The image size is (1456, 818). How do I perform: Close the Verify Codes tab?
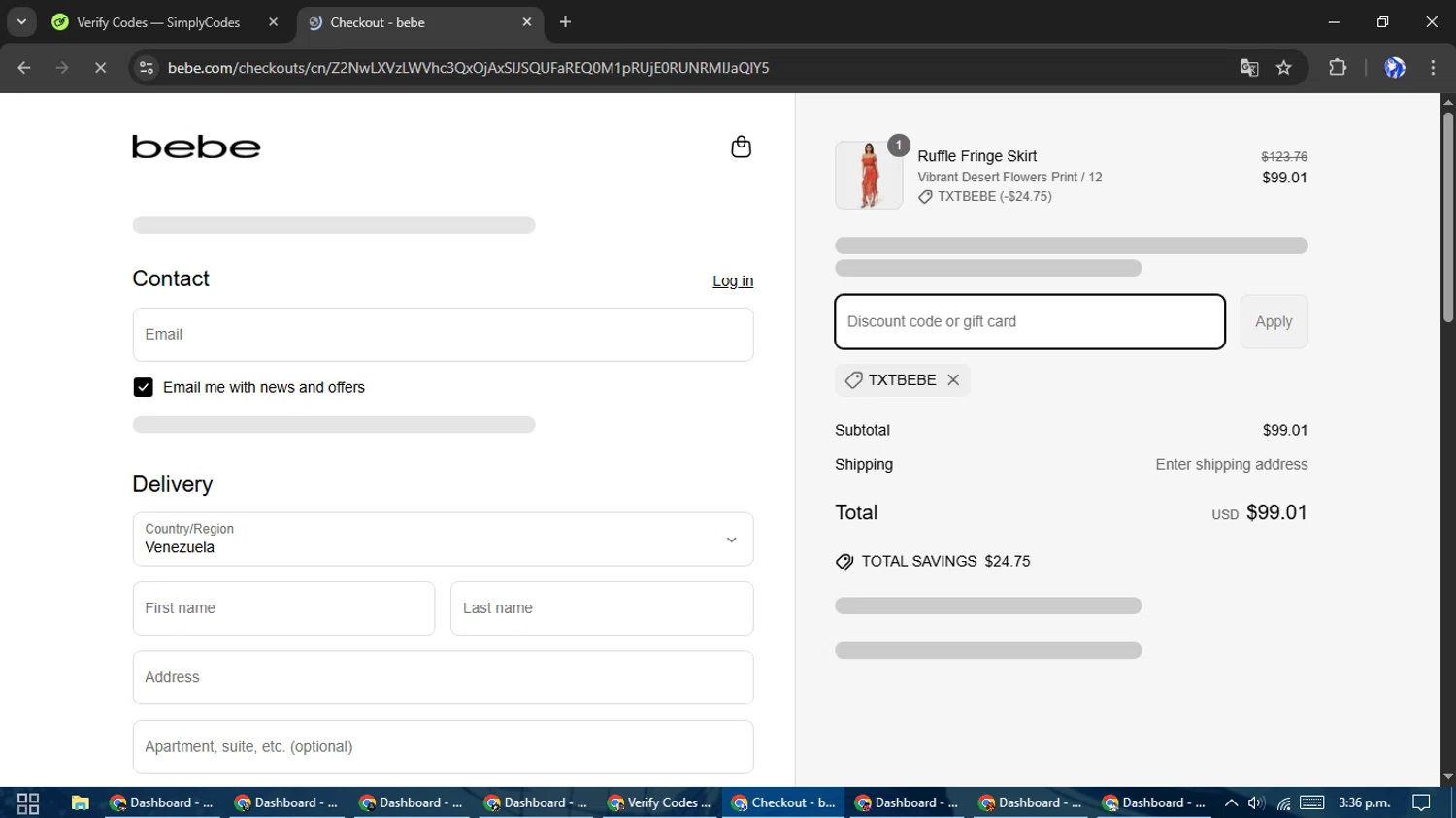pyautogui.click(x=273, y=22)
